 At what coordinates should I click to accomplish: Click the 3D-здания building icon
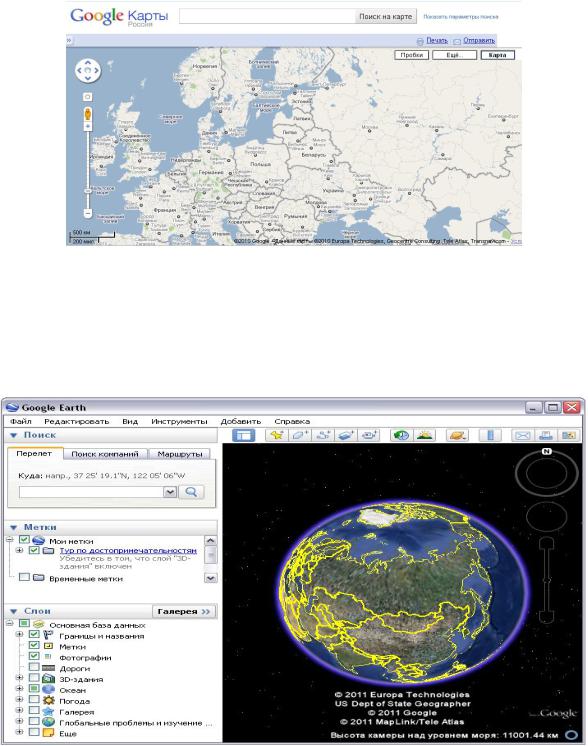pyautogui.click(x=48, y=679)
